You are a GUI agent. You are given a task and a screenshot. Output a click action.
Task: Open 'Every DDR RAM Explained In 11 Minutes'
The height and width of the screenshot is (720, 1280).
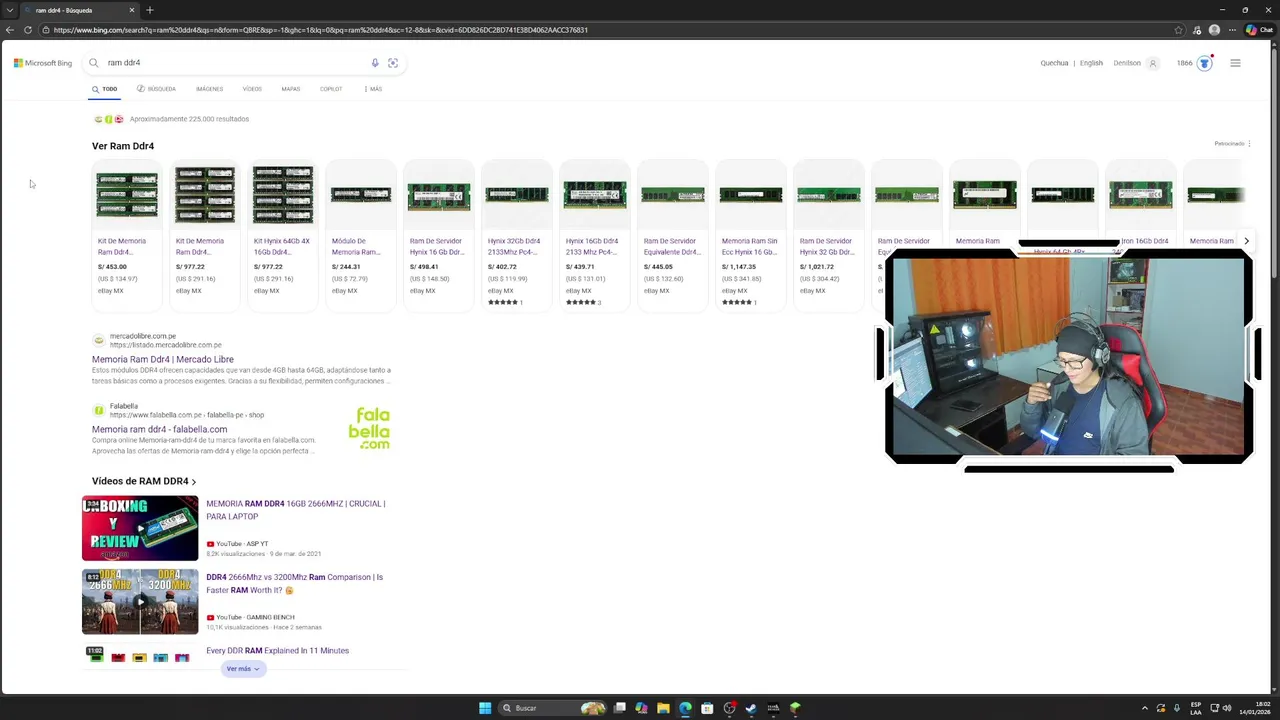coord(277,651)
